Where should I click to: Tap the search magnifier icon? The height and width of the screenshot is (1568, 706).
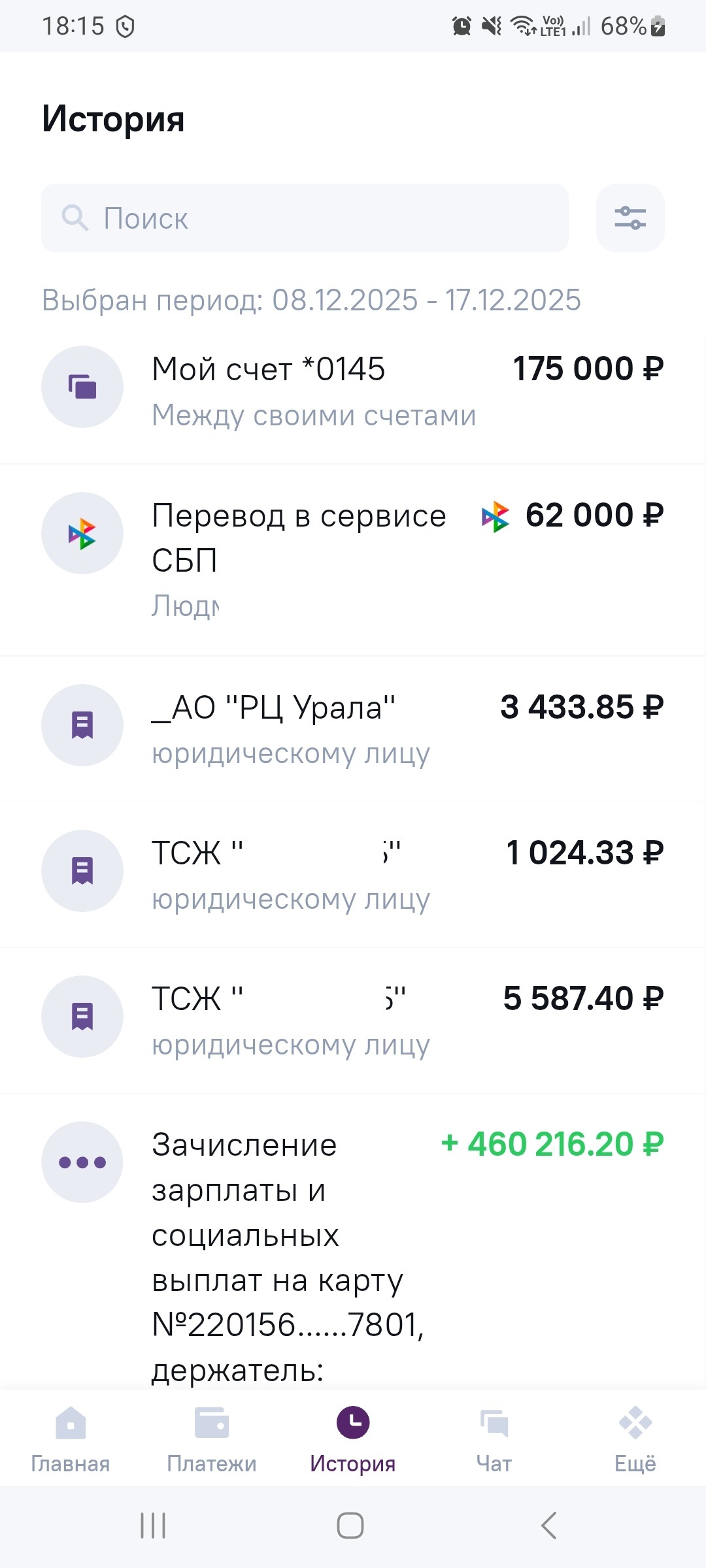pyautogui.click(x=75, y=218)
